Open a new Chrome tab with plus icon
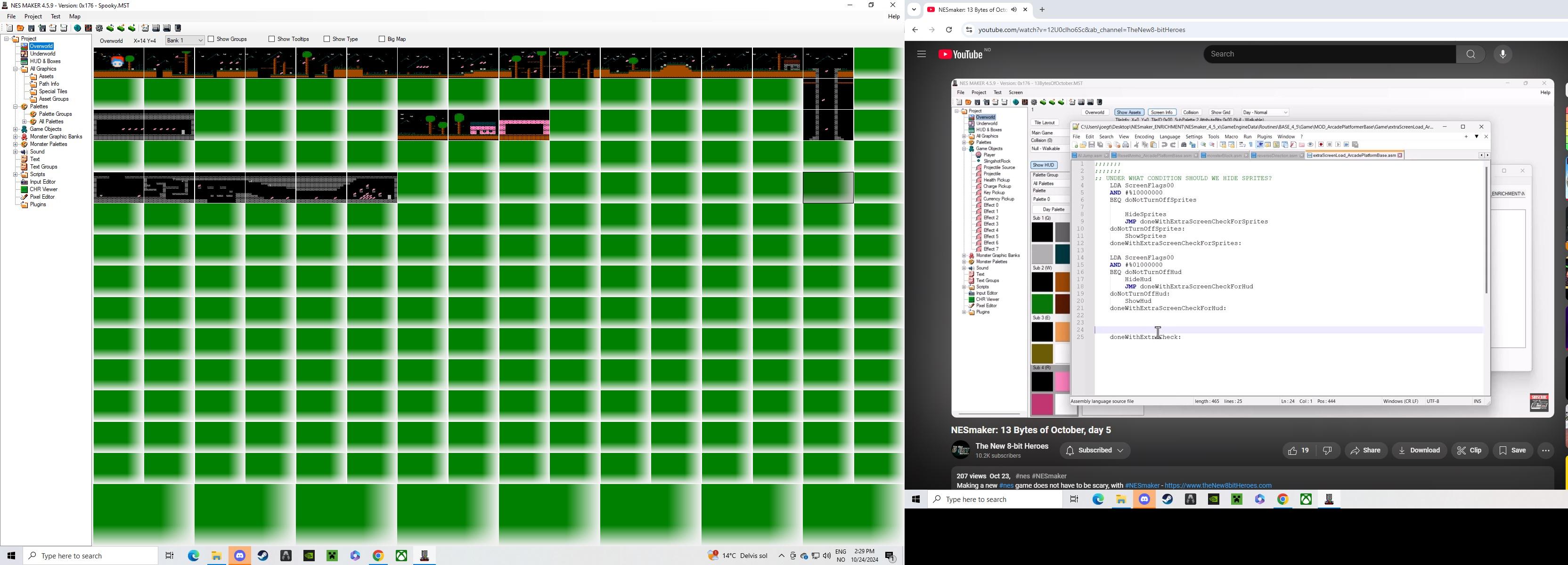1568x565 pixels. [x=1042, y=10]
